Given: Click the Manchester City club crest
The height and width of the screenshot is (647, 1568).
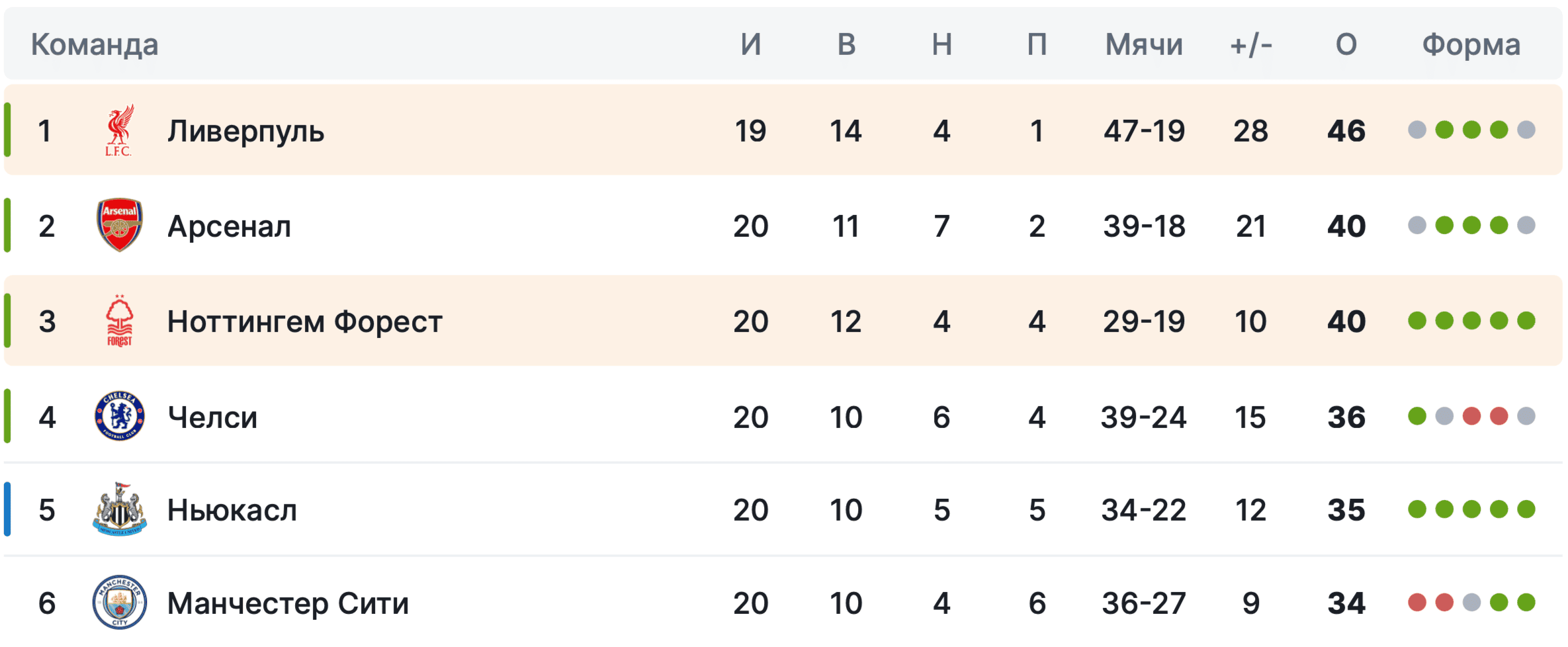Looking at the screenshot, I should coord(120,602).
